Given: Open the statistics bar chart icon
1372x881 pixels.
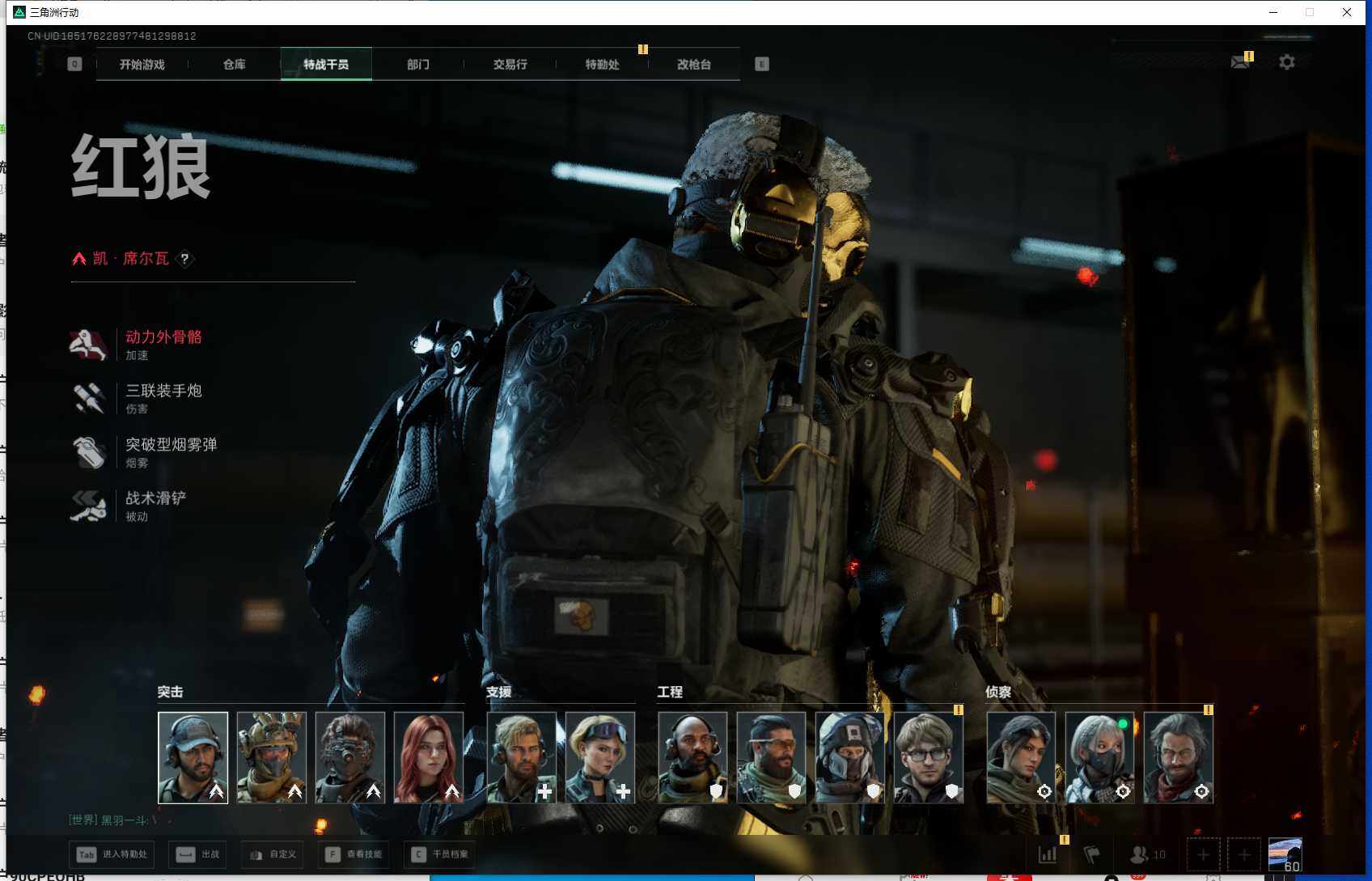Looking at the screenshot, I should click(x=1048, y=854).
